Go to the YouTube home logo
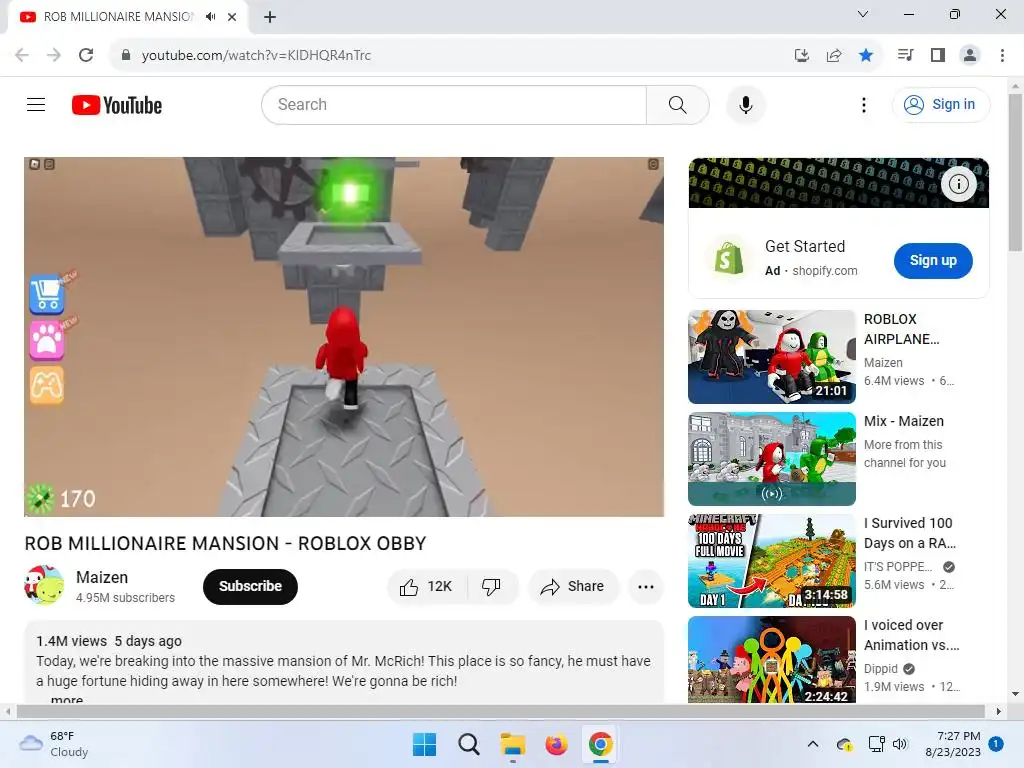1024x768 pixels. coord(117,104)
